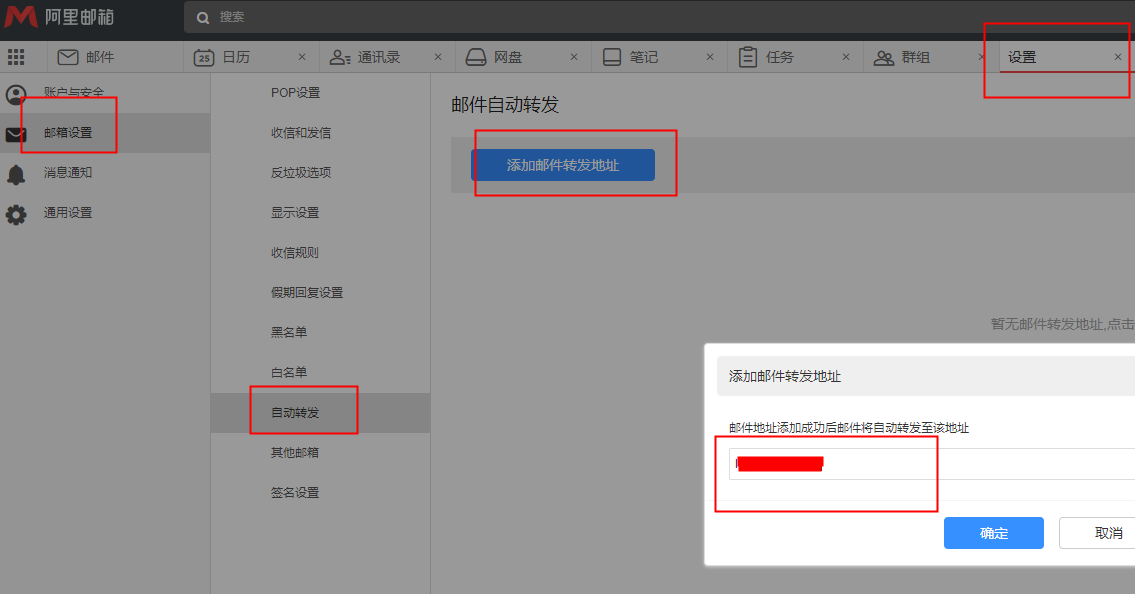This screenshot has width=1135, height=594.
Task: Click the search magnifier icon
Action: pos(203,17)
